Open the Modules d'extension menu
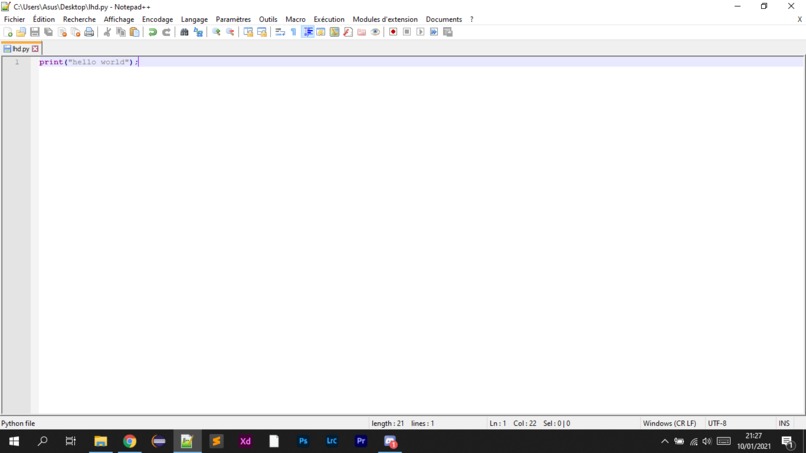Viewport: 806px width, 453px height. (x=385, y=19)
